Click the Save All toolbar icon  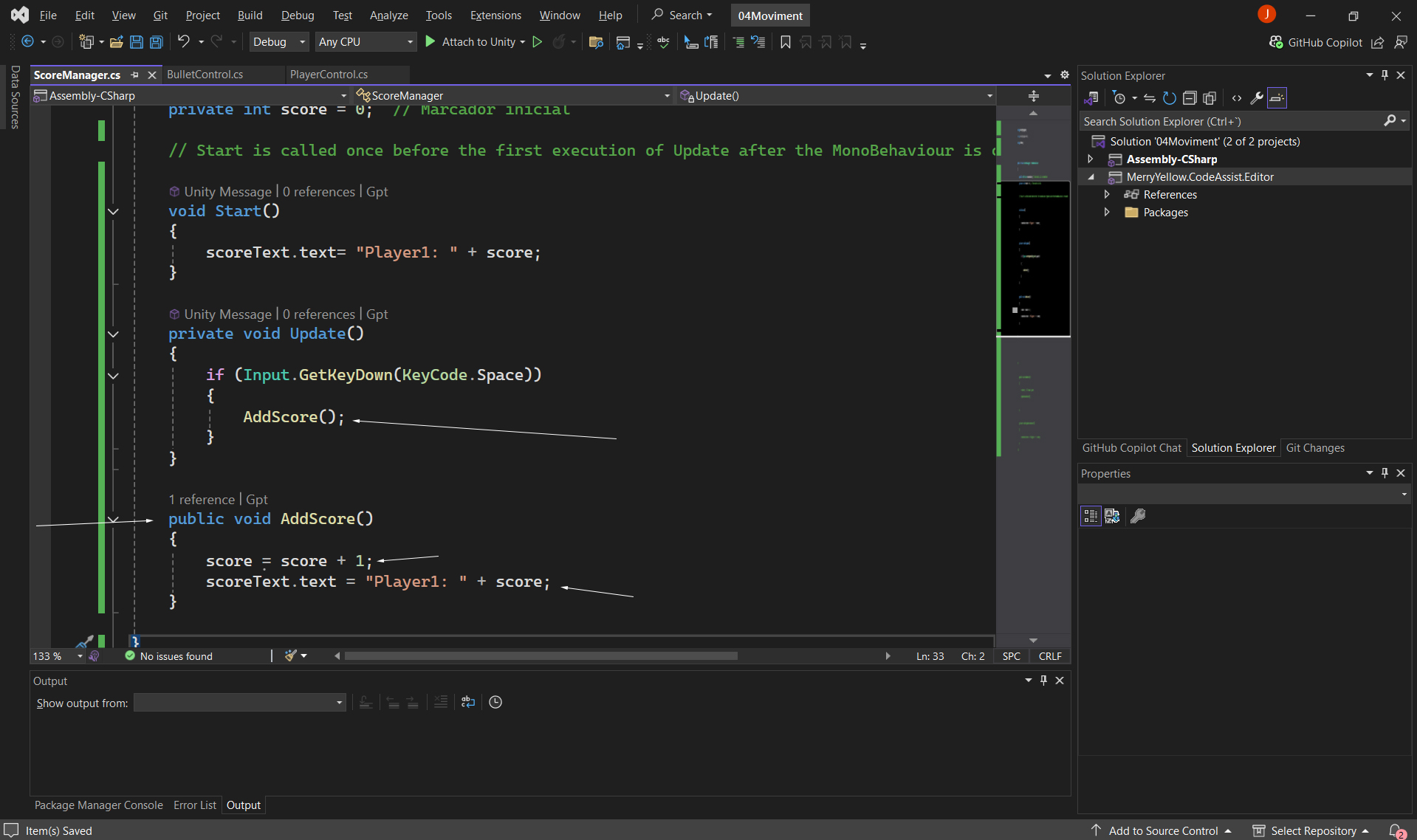point(157,42)
